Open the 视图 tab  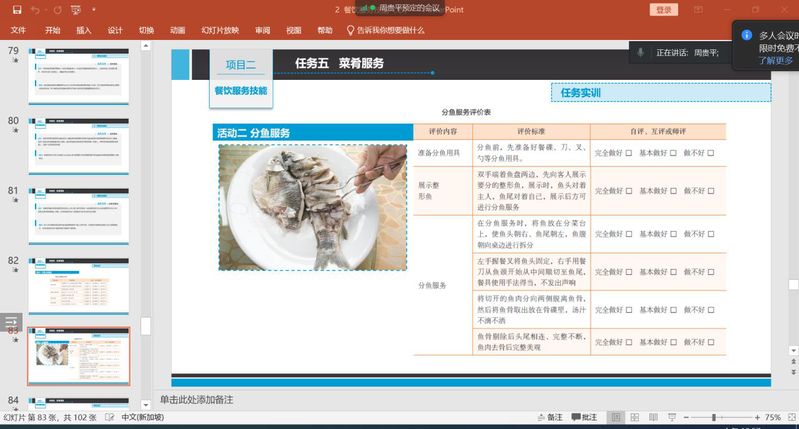point(294,30)
